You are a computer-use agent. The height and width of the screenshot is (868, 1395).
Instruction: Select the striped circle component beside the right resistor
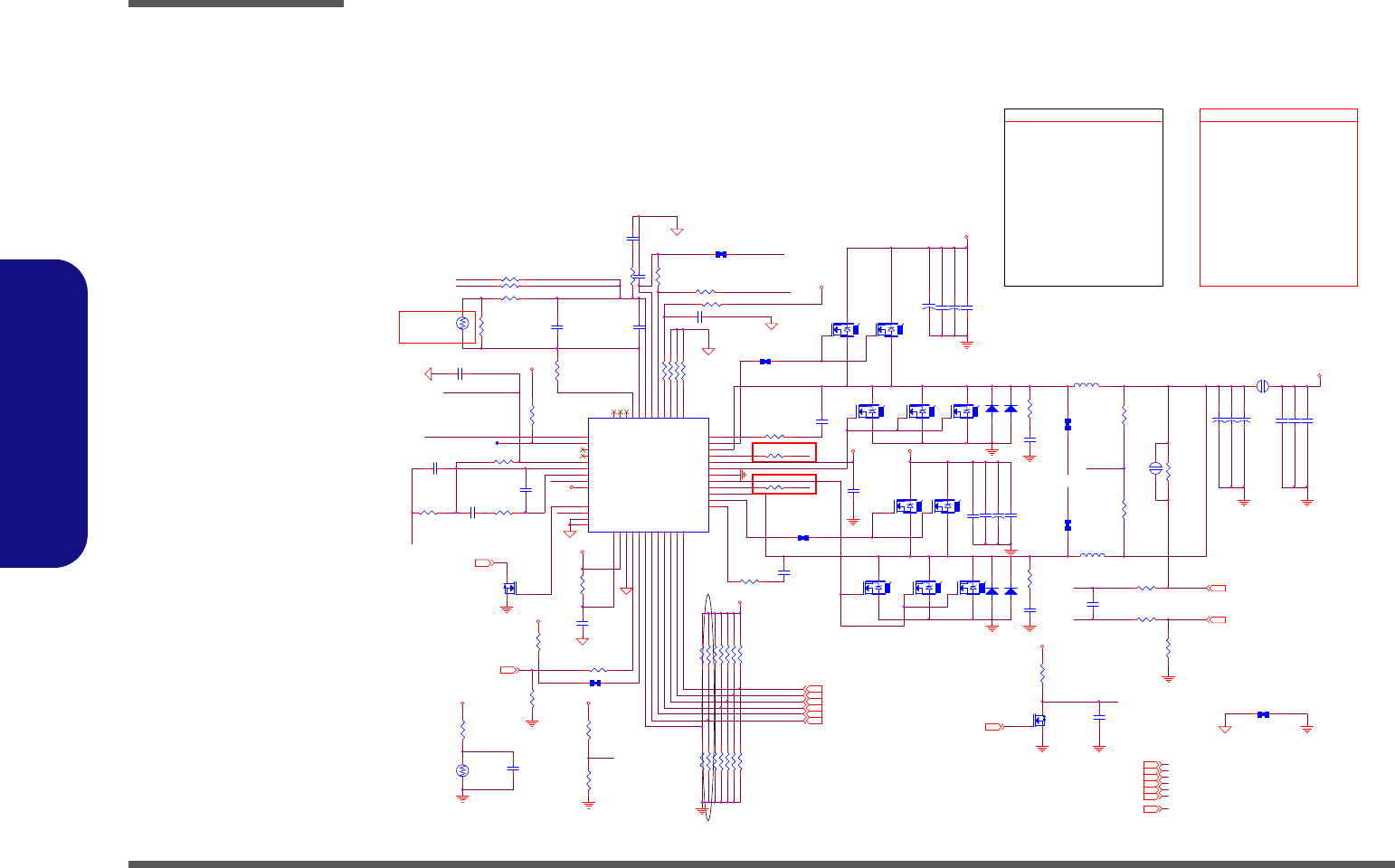[1155, 468]
